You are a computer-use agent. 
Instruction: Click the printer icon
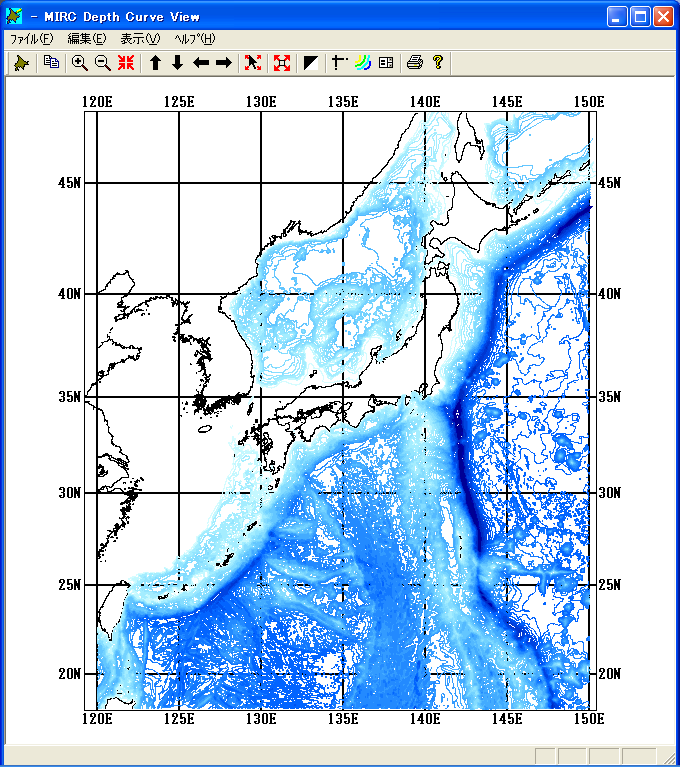coord(415,63)
